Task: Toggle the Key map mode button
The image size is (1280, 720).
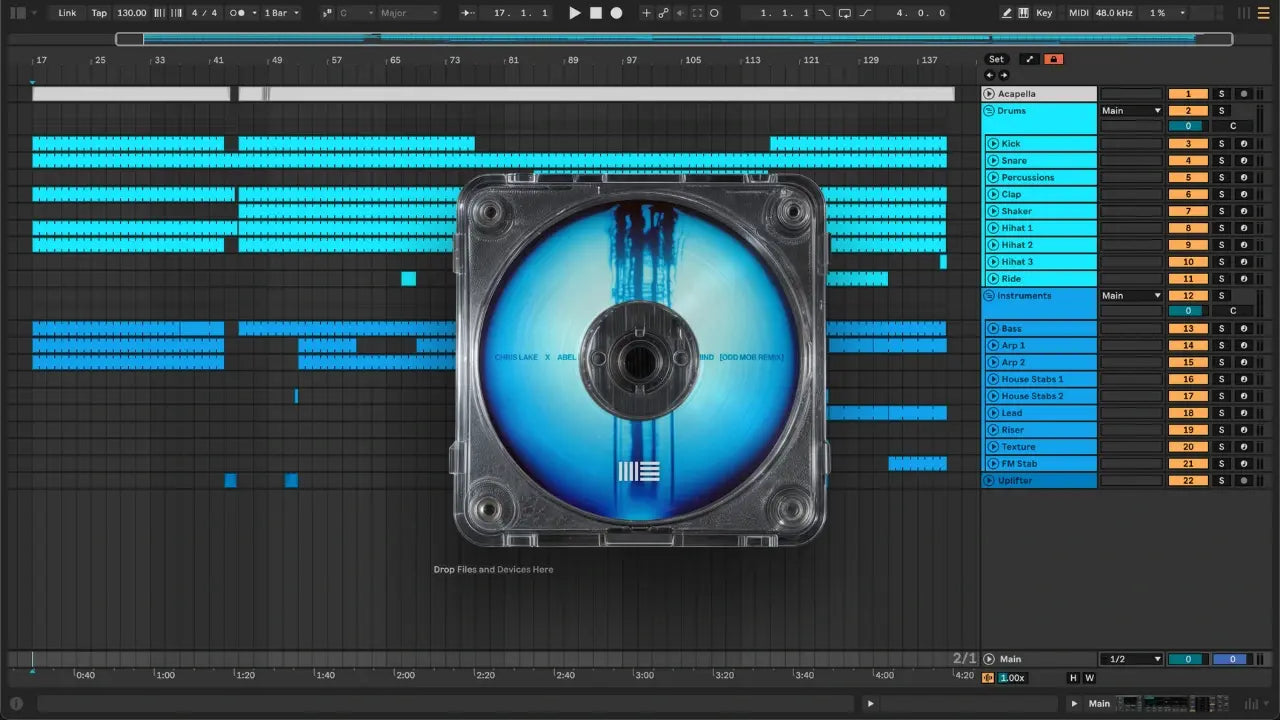Action: [x=1044, y=13]
